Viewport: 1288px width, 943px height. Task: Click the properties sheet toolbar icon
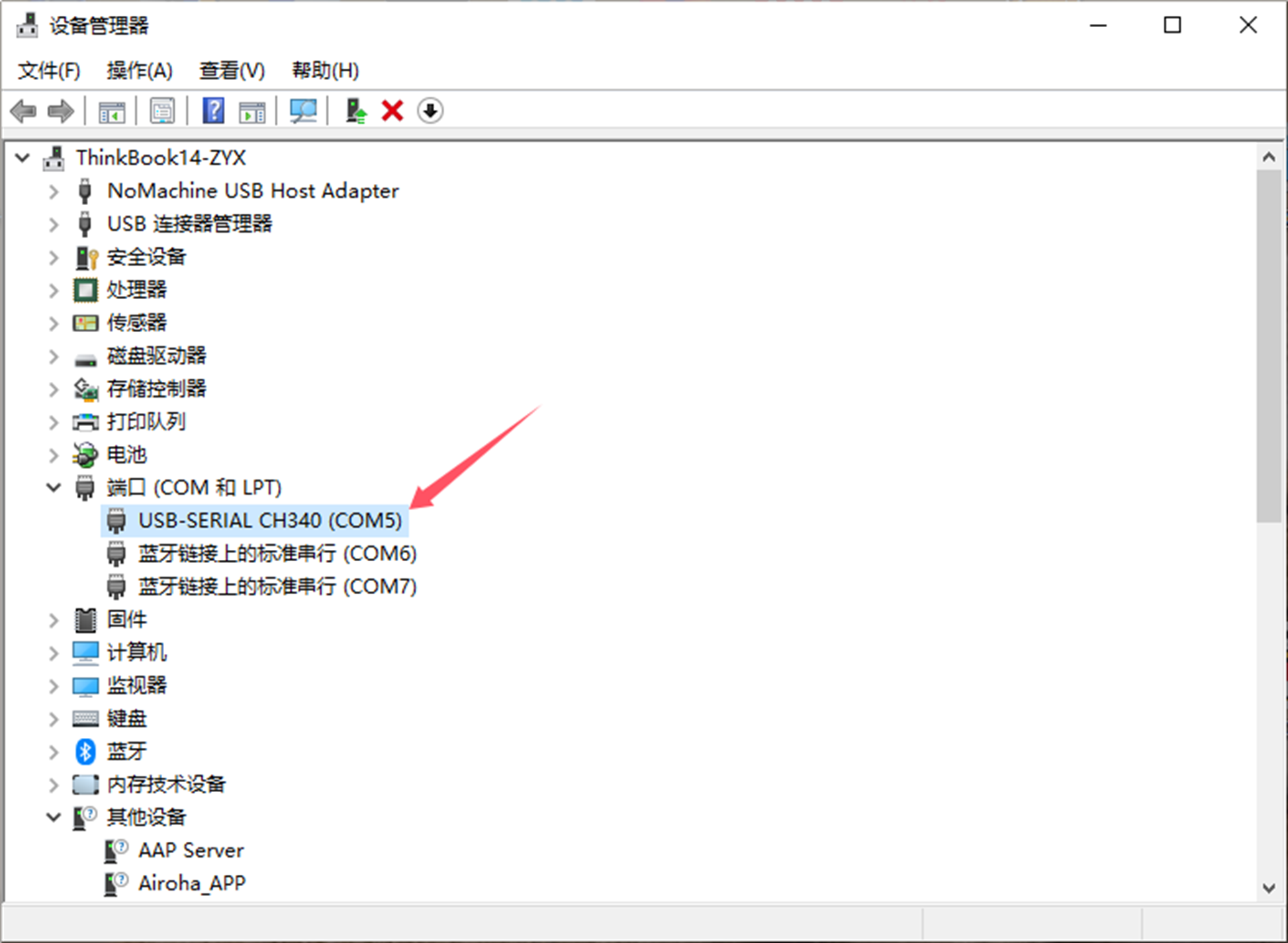click(x=162, y=111)
